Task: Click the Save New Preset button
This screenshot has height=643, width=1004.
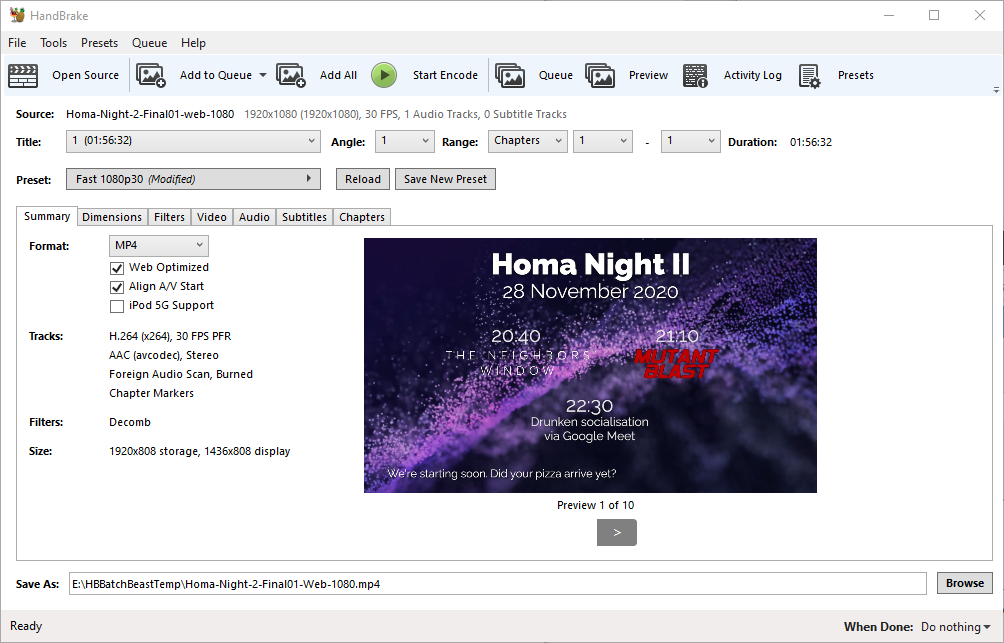Action: 445,179
